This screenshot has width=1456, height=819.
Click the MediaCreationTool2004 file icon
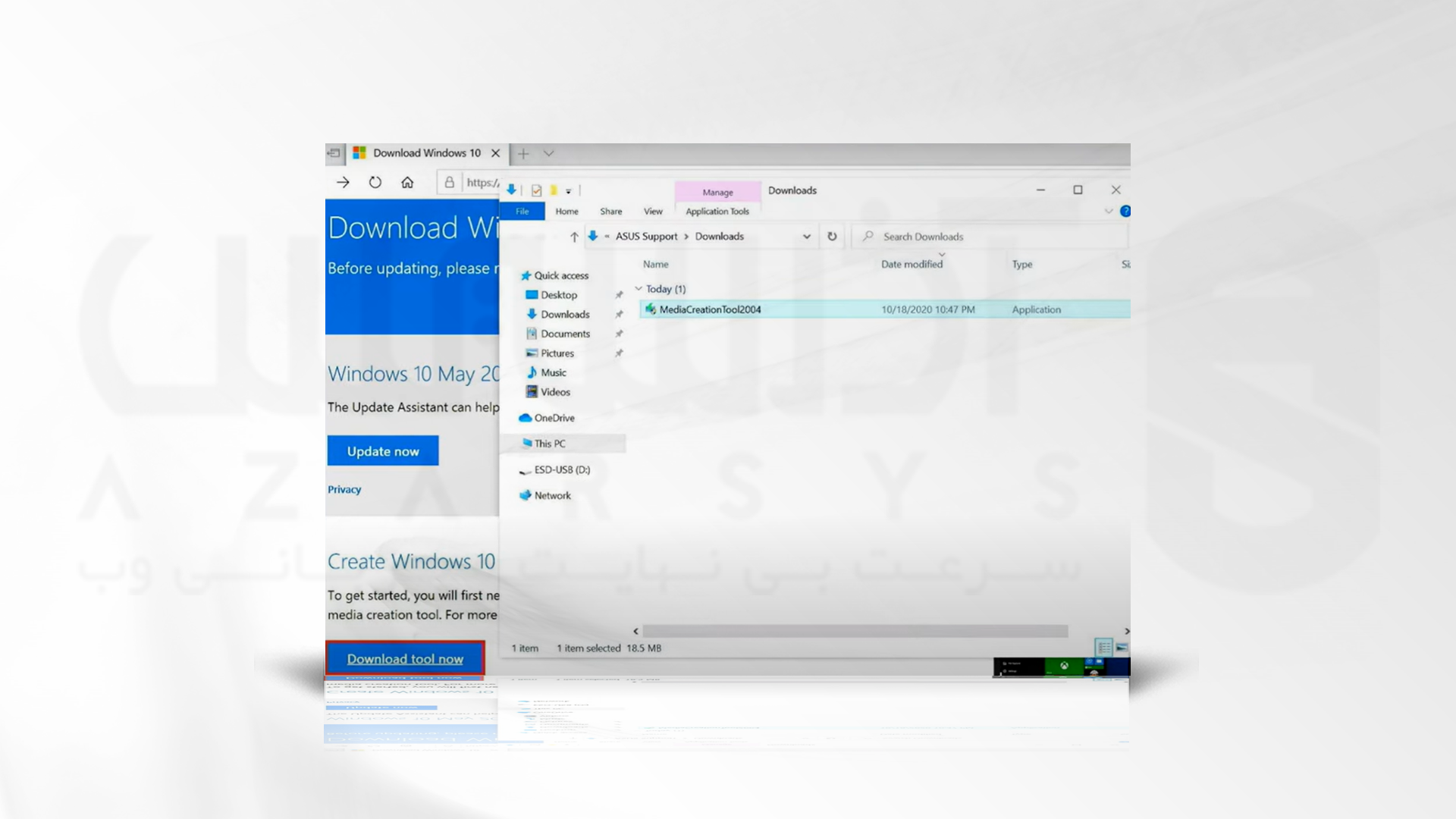[x=650, y=309]
